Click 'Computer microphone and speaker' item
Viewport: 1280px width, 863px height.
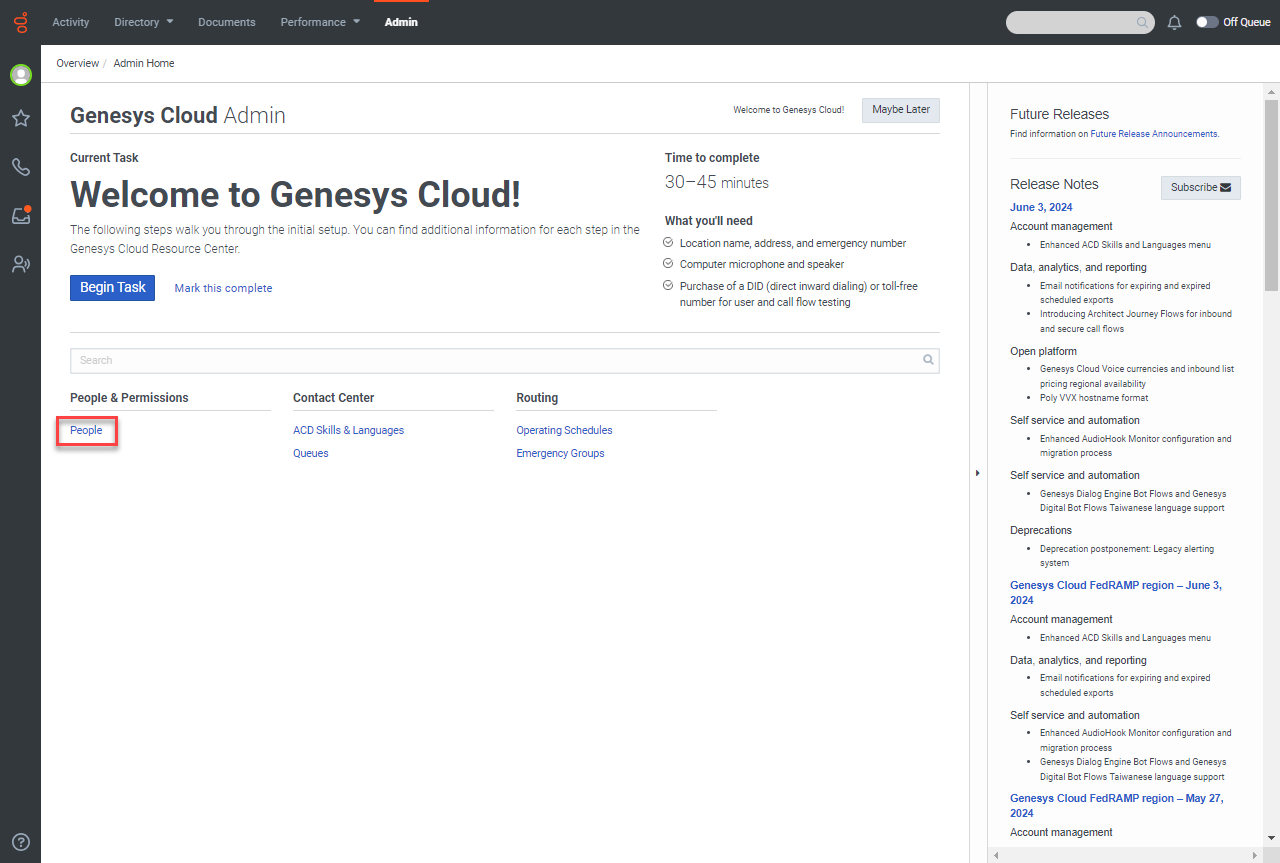click(762, 264)
